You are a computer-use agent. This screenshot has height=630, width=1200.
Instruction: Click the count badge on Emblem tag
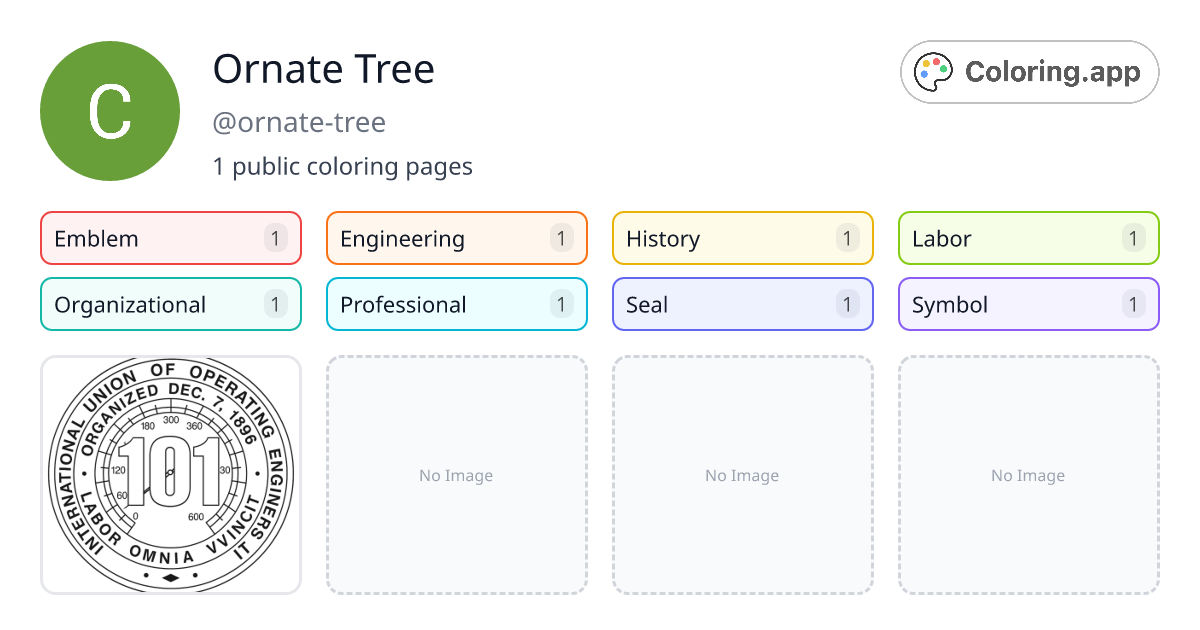[x=276, y=238]
